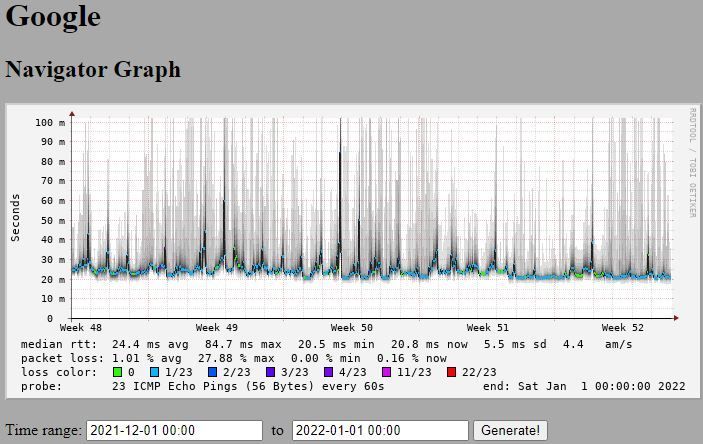Click the purple 4/23 loss swatch
Viewport: 703px width, 444px height.
coord(329,372)
